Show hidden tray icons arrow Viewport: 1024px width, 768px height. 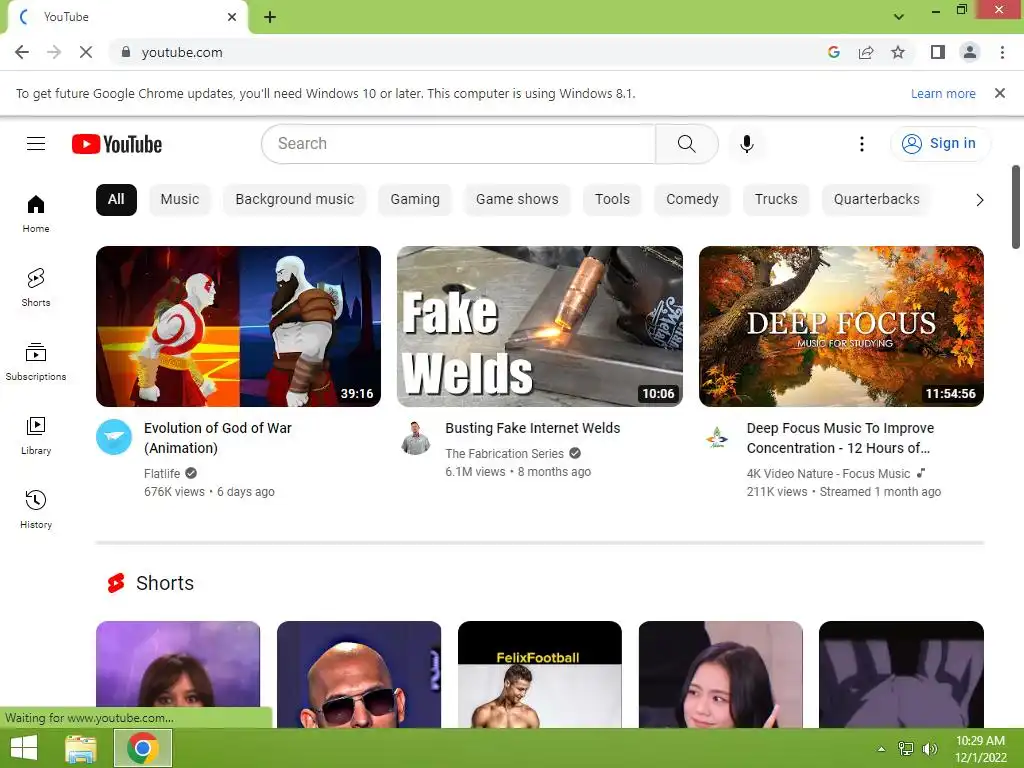pyautogui.click(x=881, y=749)
